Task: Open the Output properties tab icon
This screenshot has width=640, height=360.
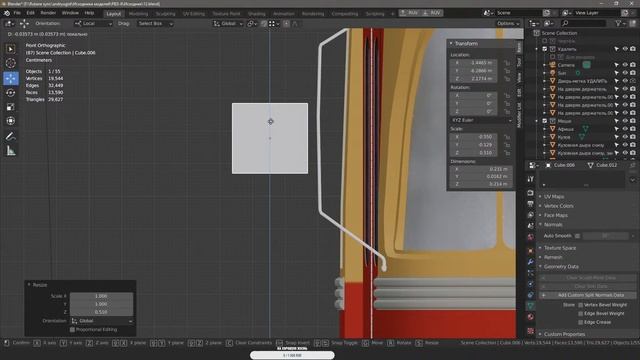Action: [530, 204]
